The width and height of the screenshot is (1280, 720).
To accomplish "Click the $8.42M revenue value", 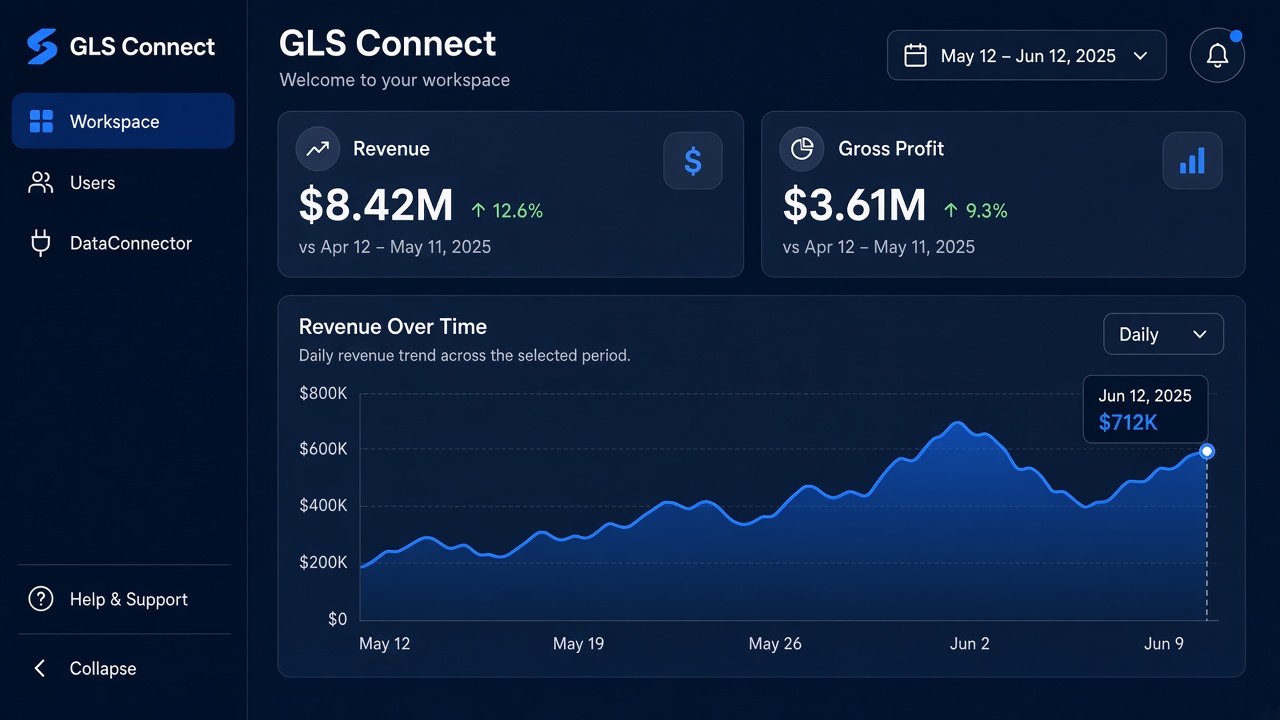I will (x=376, y=205).
